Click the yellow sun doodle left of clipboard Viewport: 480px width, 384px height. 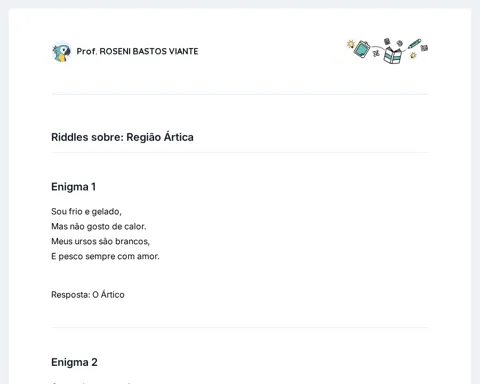pyautogui.click(x=350, y=44)
